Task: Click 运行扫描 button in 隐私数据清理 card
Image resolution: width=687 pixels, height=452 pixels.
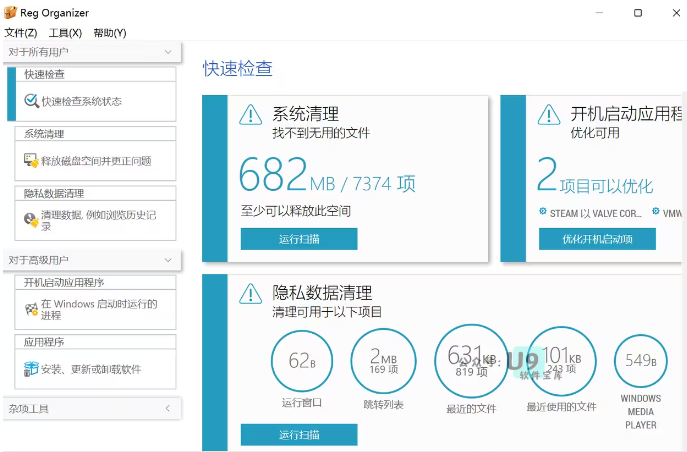Action: [299, 435]
